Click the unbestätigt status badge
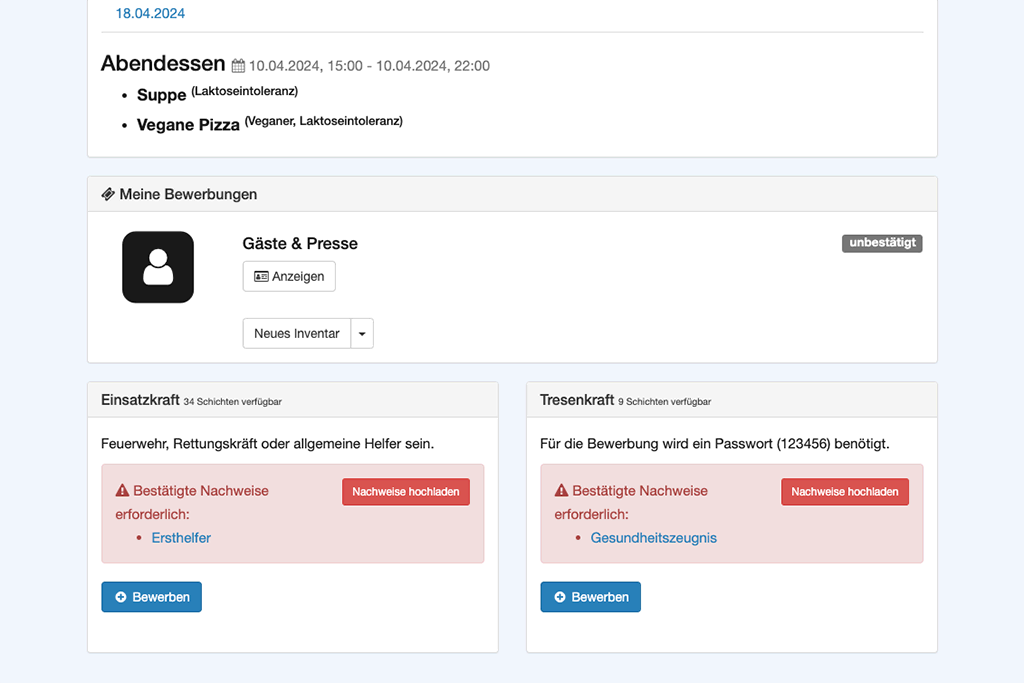The width and height of the screenshot is (1024, 683). (x=881, y=243)
